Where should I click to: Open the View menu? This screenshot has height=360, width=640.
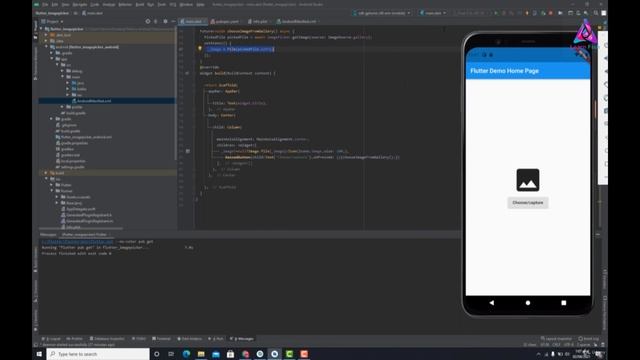coord(65,4)
